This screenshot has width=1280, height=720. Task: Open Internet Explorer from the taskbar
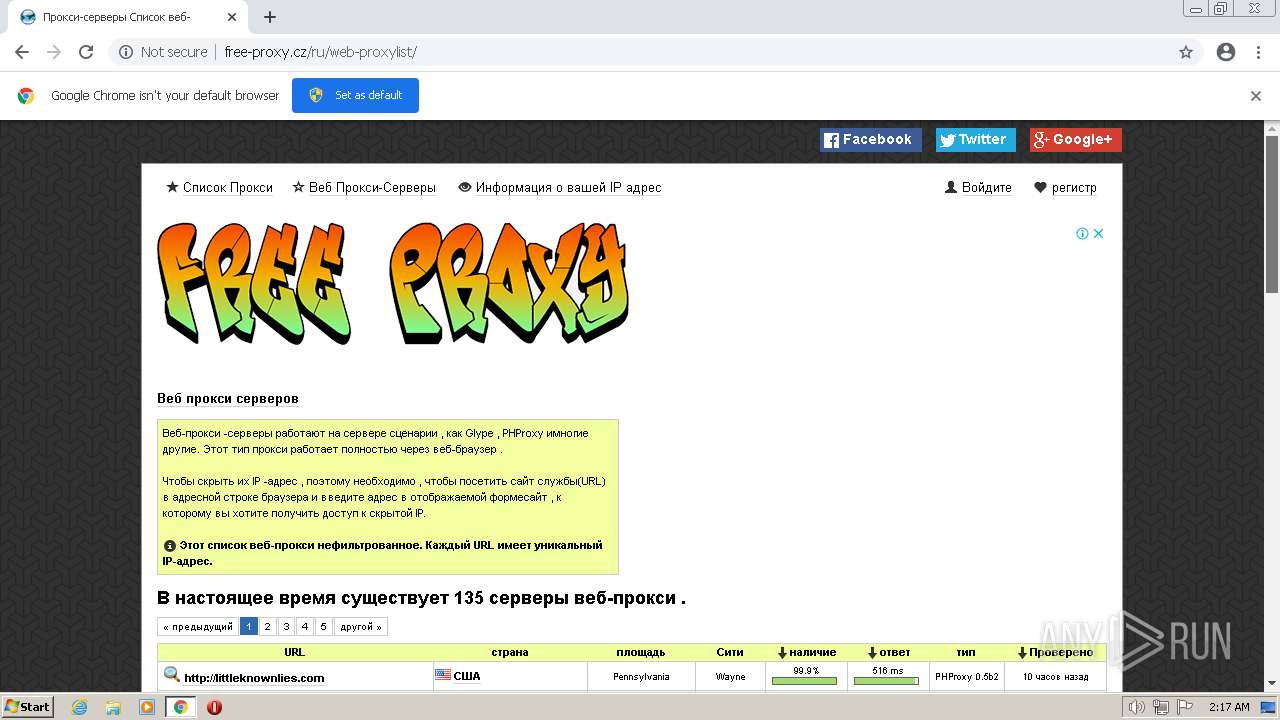tap(80, 707)
